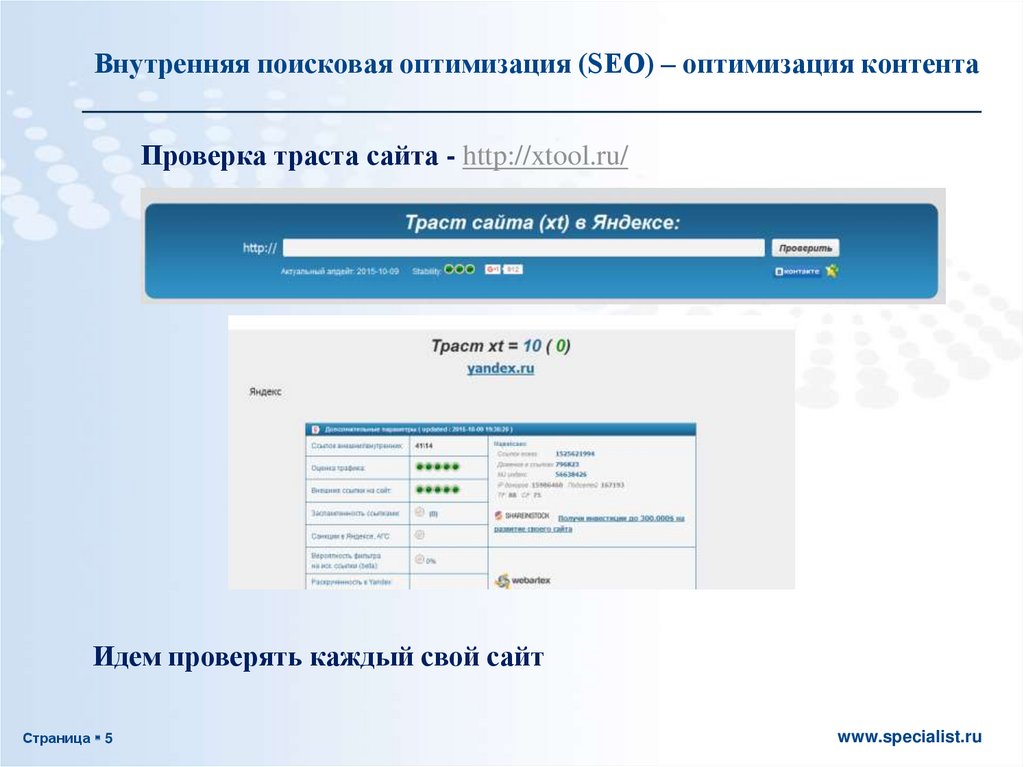Focus the http:// site address input field
The height and width of the screenshot is (767, 1024).
click(523, 248)
